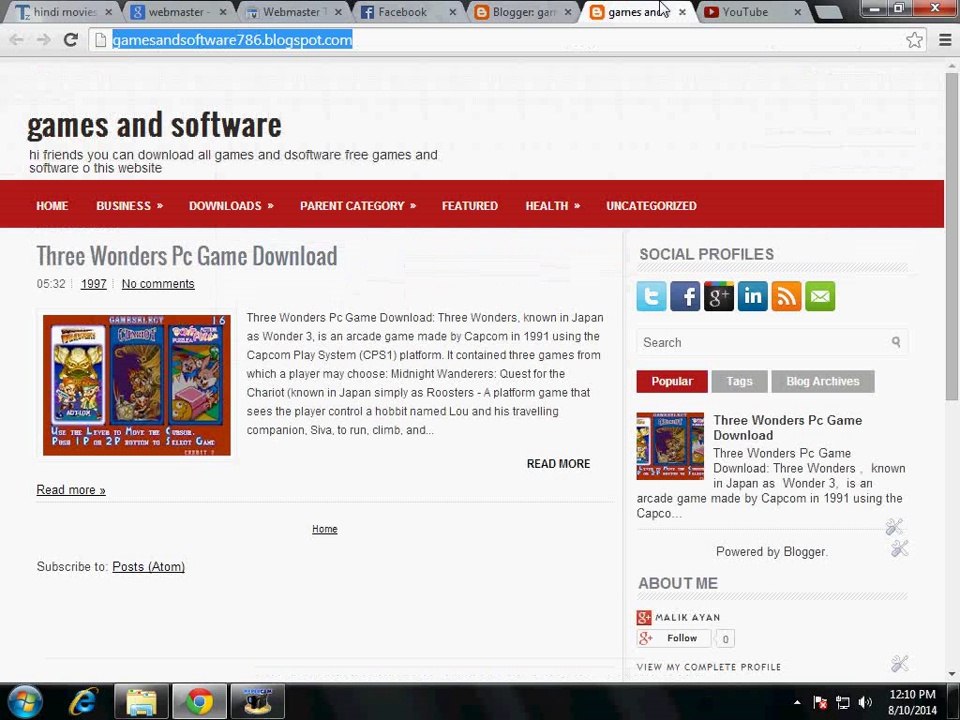Open the Twitter social profile icon
This screenshot has height=720, width=960.
pos(651,296)
